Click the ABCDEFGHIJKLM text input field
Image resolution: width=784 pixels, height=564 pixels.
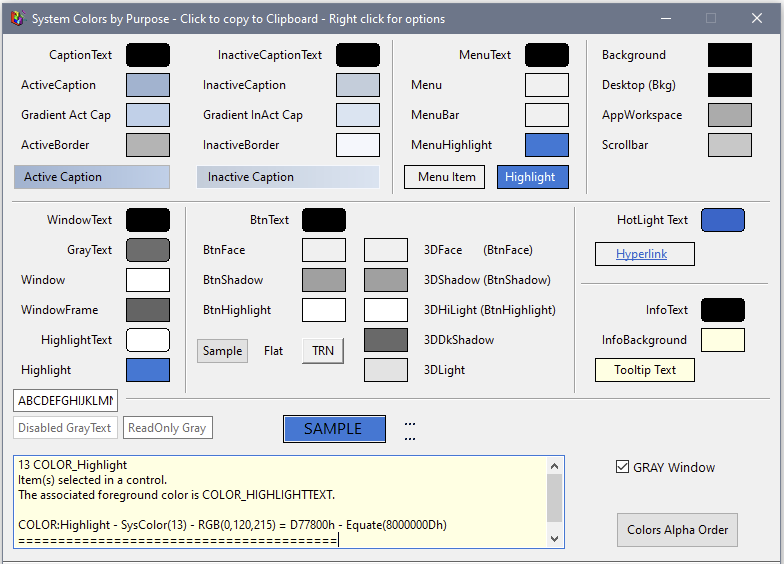65,401
